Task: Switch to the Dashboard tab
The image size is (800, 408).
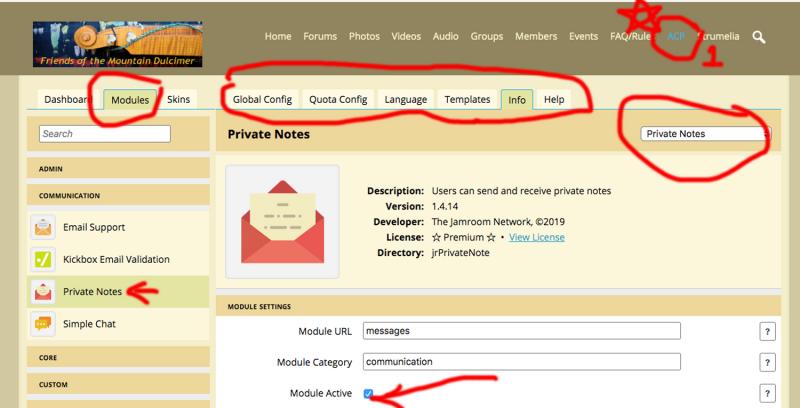Action: (x=68, y=99)
